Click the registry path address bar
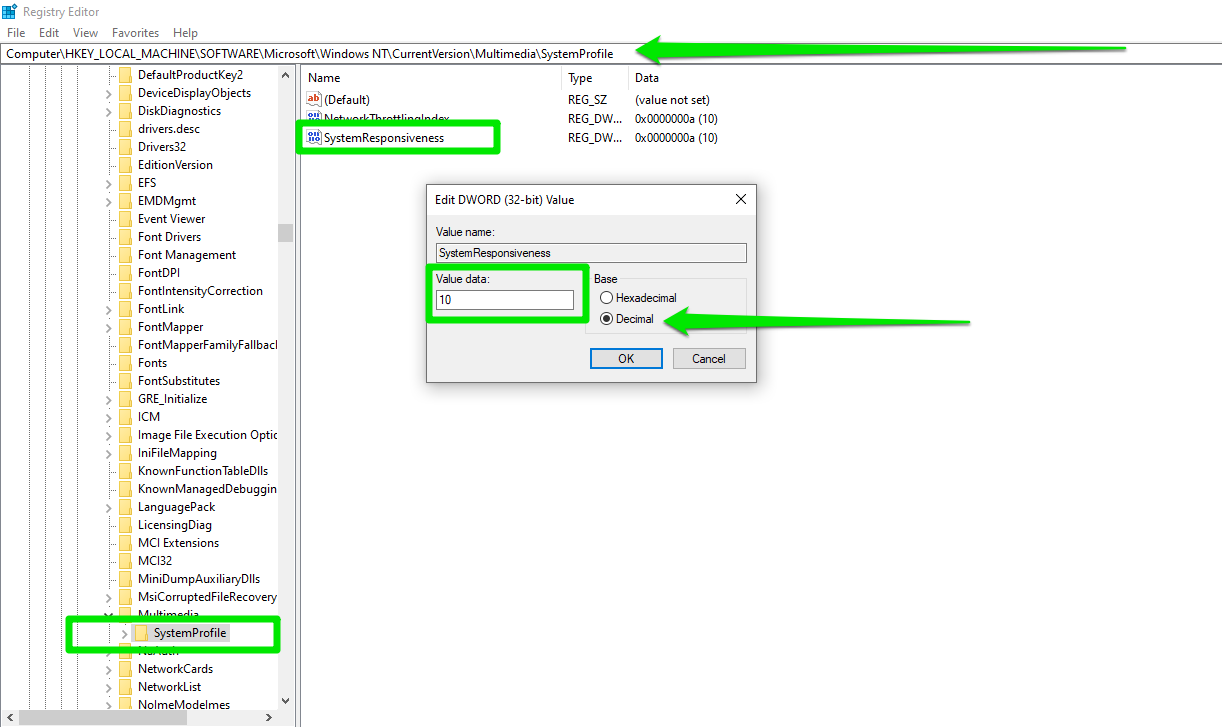 pyautogui.click(x=610, y=53)
